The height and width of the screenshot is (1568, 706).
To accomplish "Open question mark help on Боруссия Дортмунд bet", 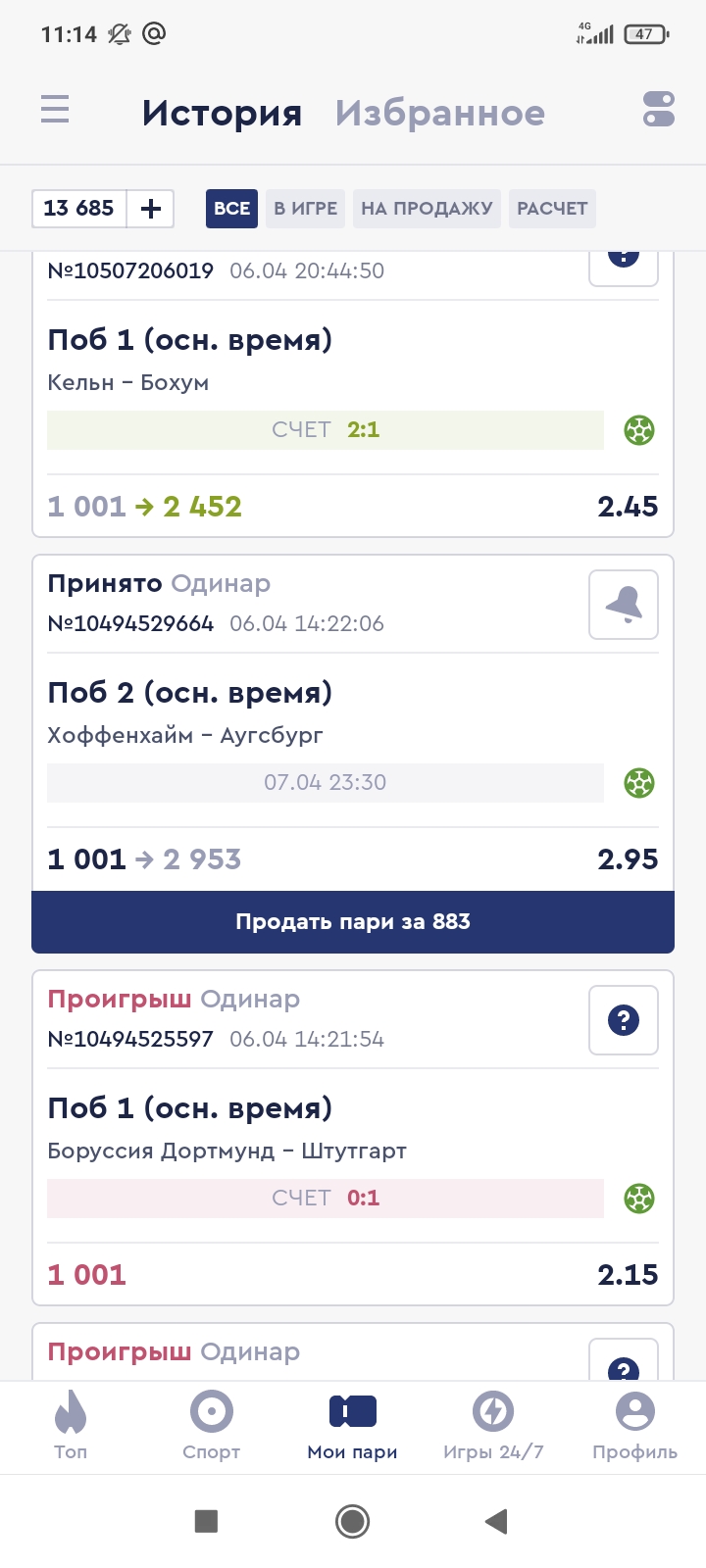I will click(x=624, y=1020).
